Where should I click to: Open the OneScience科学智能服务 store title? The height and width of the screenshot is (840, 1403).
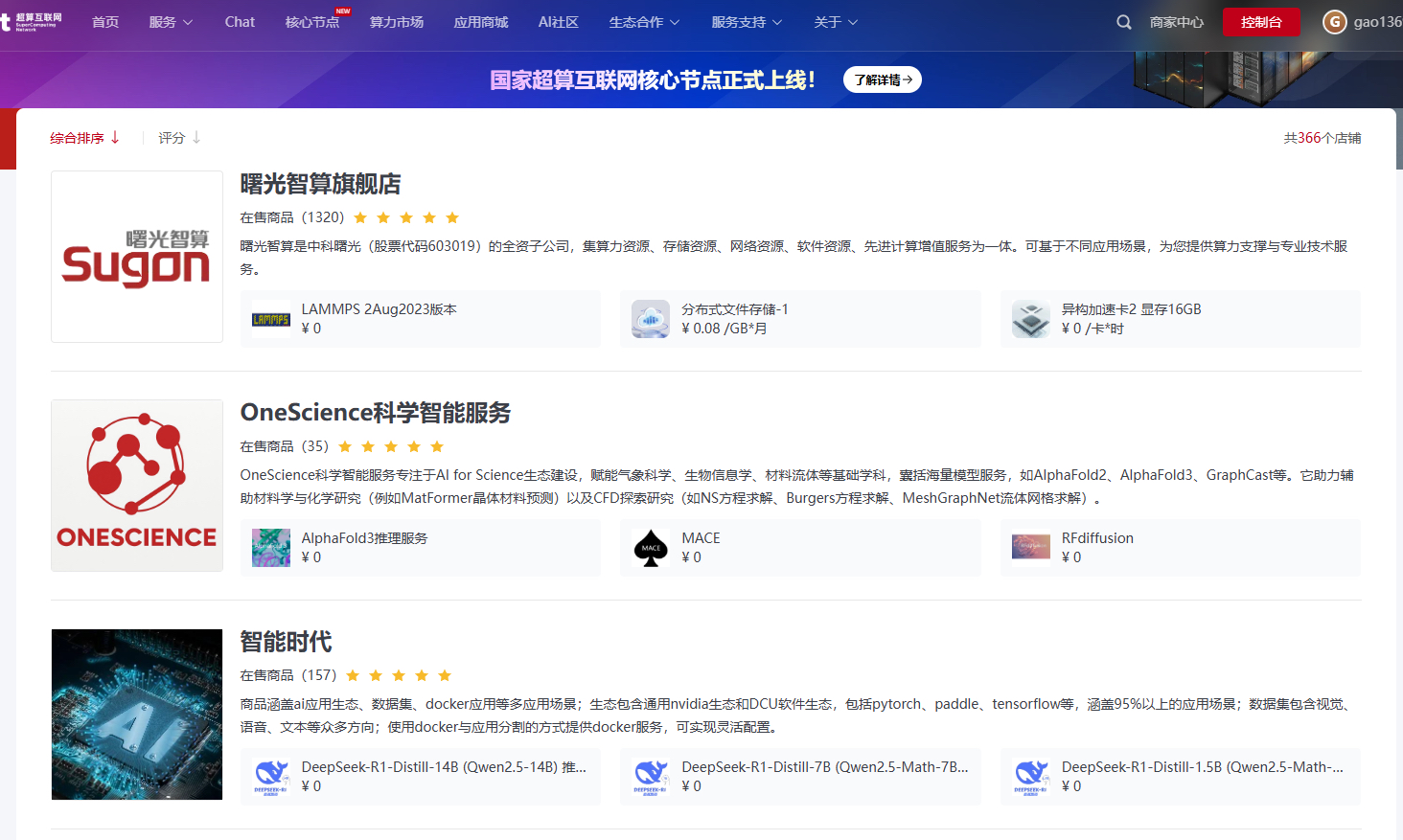tap(376, 413)
